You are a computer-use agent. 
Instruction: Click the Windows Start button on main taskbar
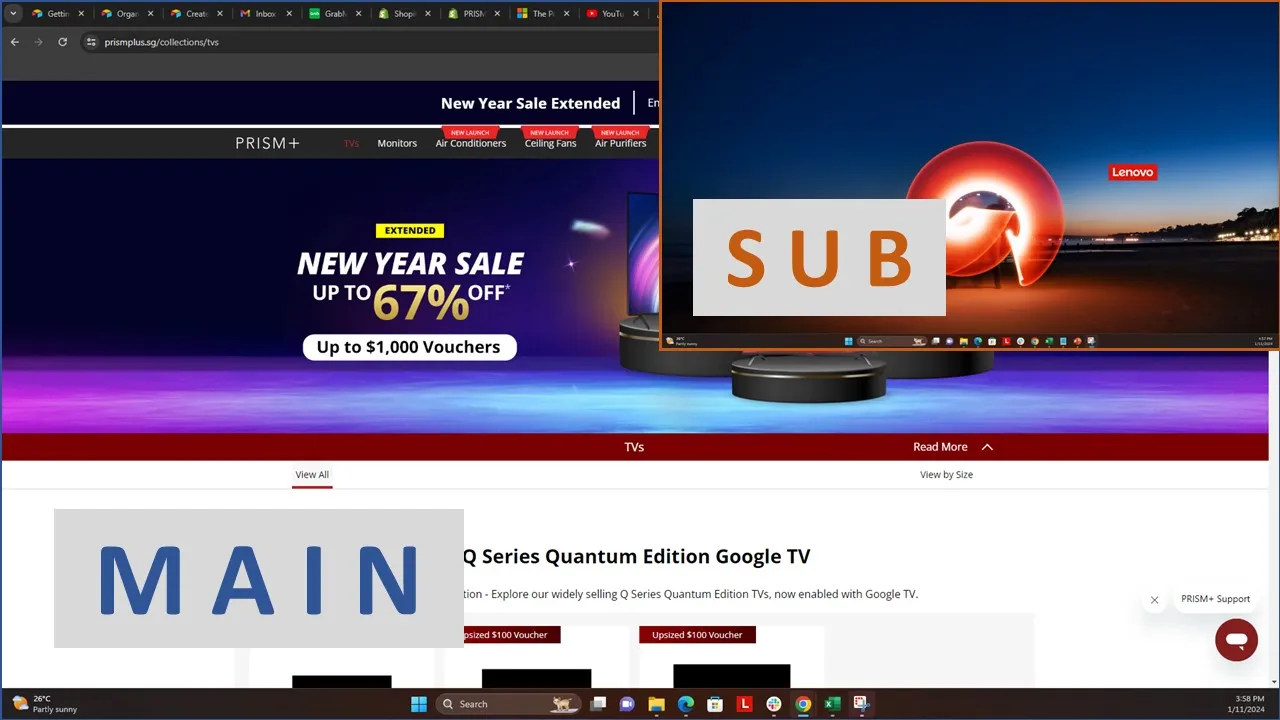[x=419, y=704]
